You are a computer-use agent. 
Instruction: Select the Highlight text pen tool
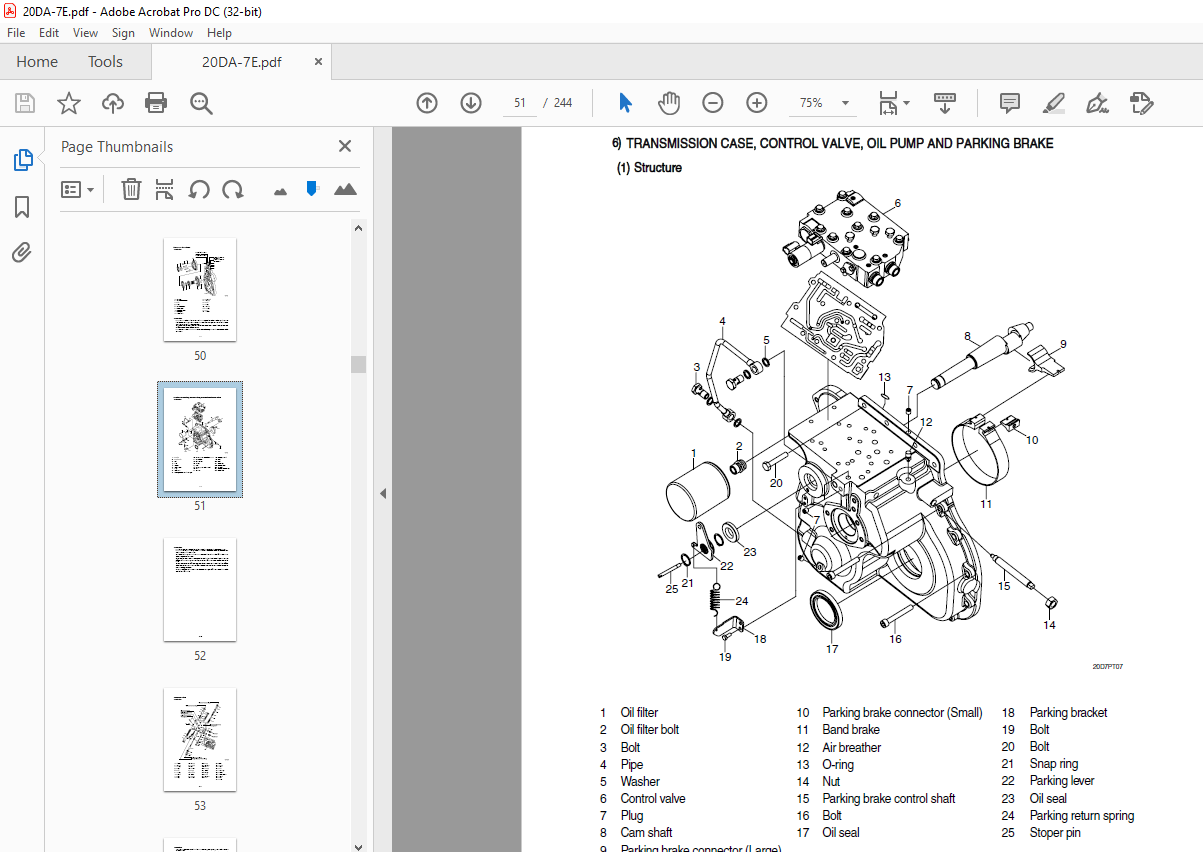tap(1054, 103)
